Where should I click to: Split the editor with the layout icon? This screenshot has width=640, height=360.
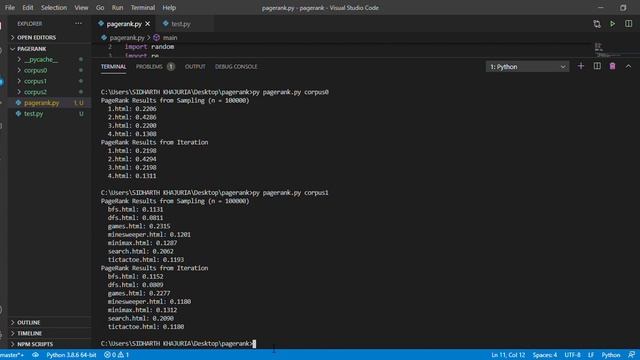(x=628, y=24)
